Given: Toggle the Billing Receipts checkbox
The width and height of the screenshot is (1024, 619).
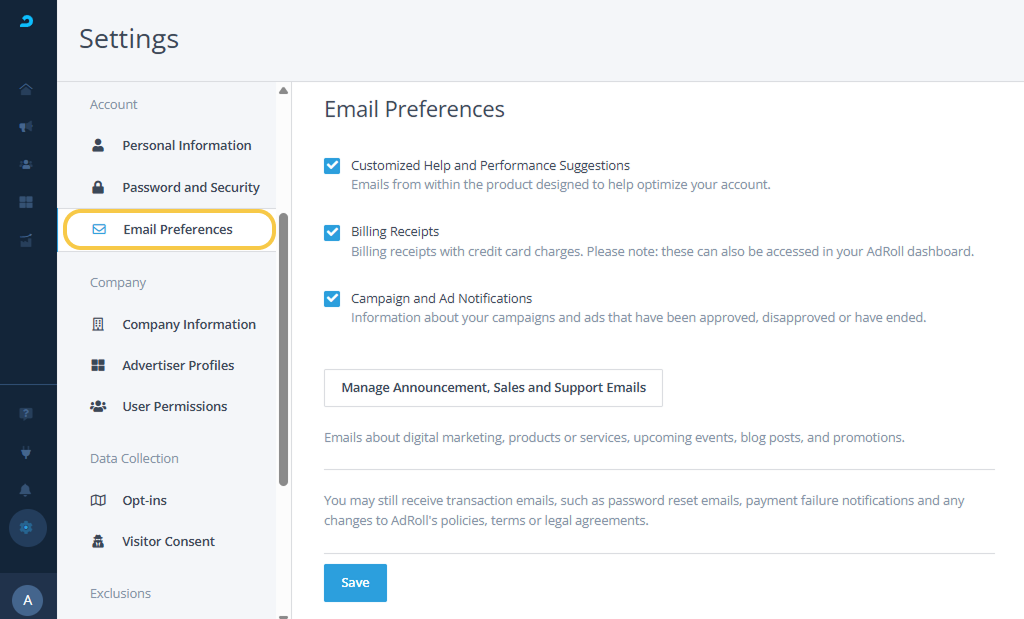Looking at the screenshot, I should point(332,232).
